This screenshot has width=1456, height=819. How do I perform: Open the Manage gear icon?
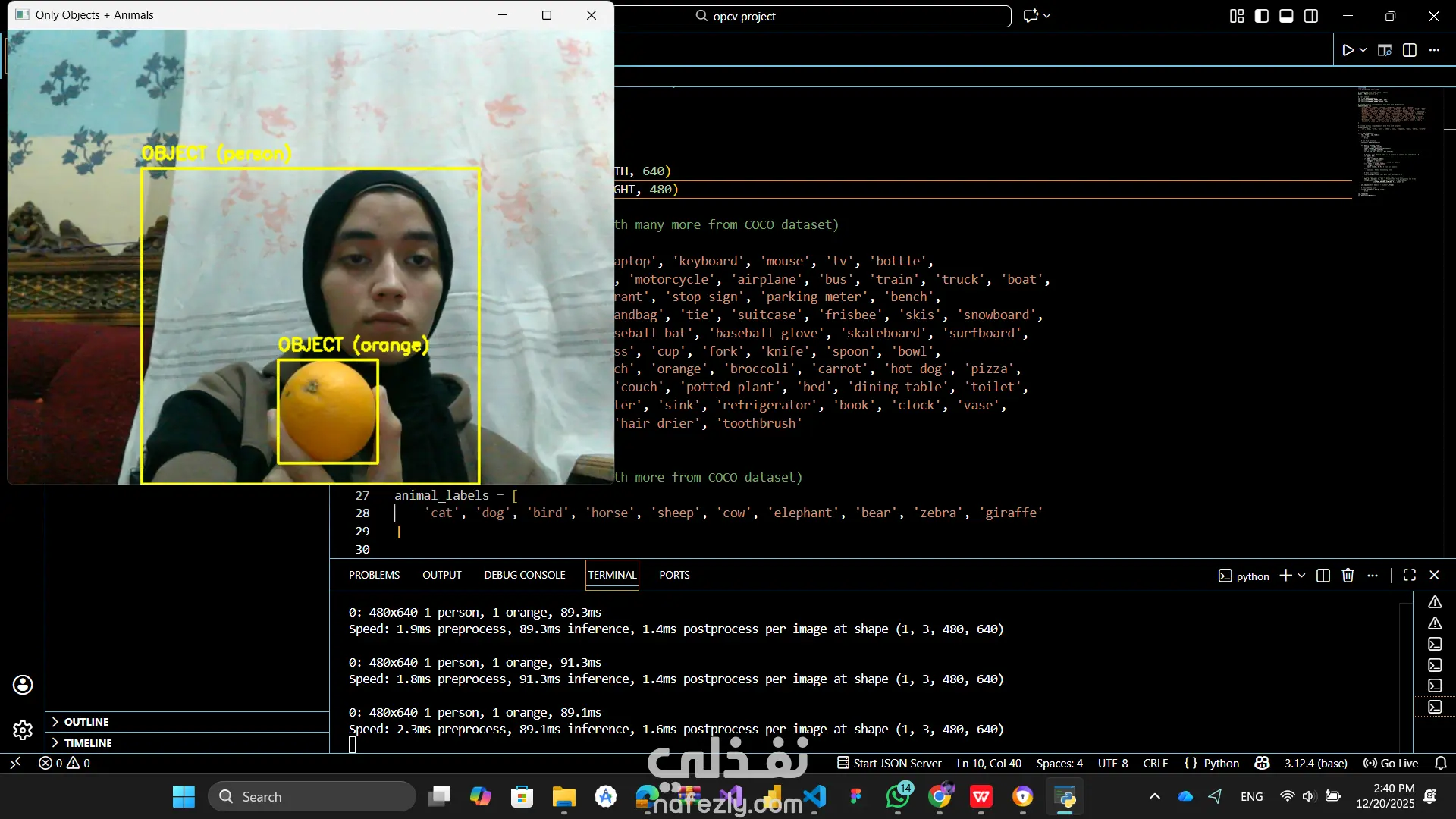coord(23,730)
